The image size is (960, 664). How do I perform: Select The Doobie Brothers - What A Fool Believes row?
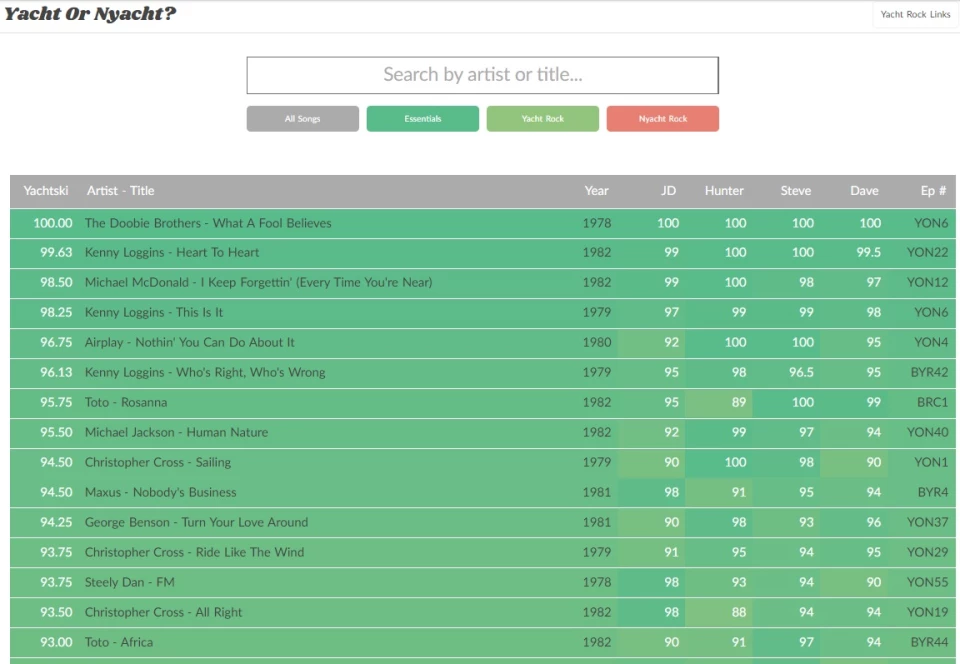[208, 223]
